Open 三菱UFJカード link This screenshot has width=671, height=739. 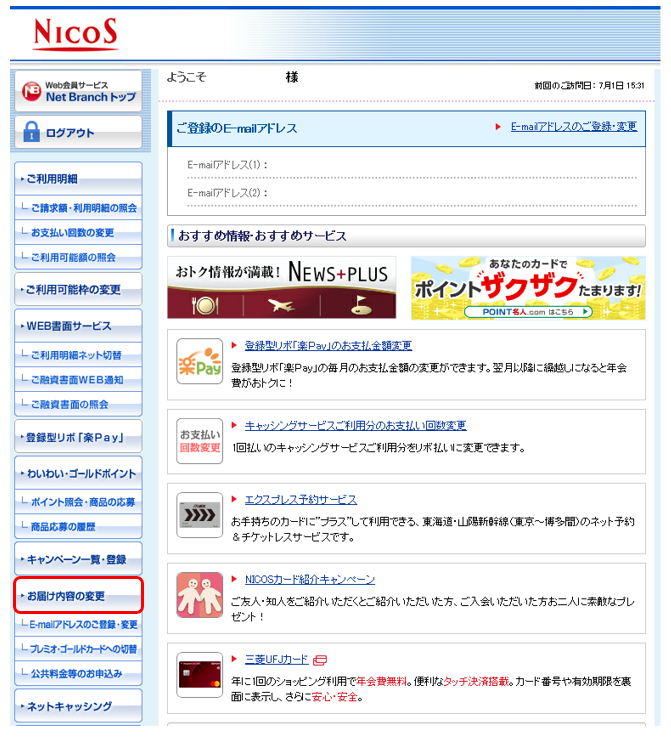277,659
